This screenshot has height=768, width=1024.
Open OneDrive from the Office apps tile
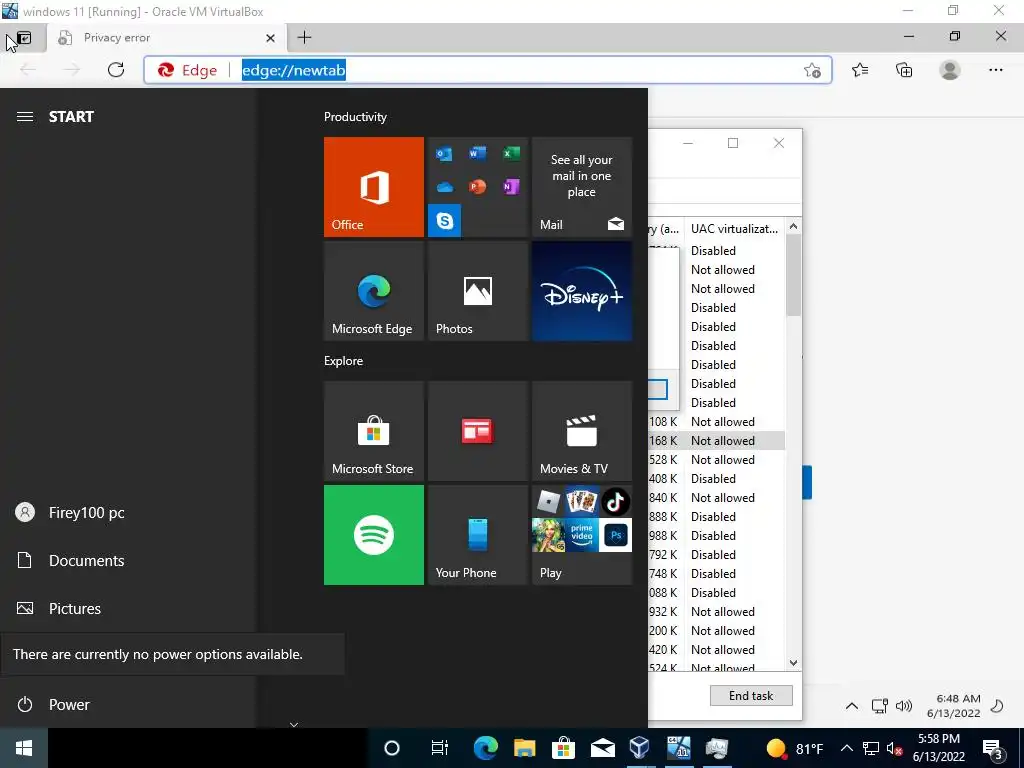click(x=444, y=187)
